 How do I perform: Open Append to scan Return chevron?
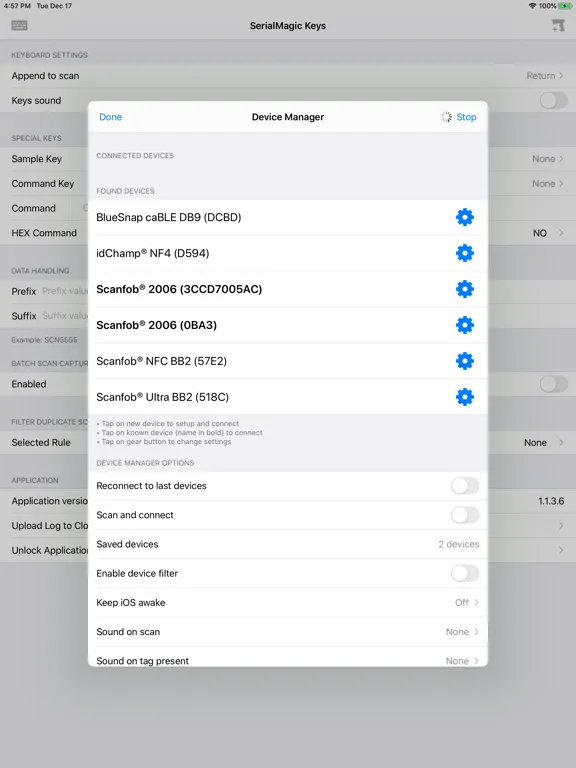pyautogui.click(x=561, y=75)
